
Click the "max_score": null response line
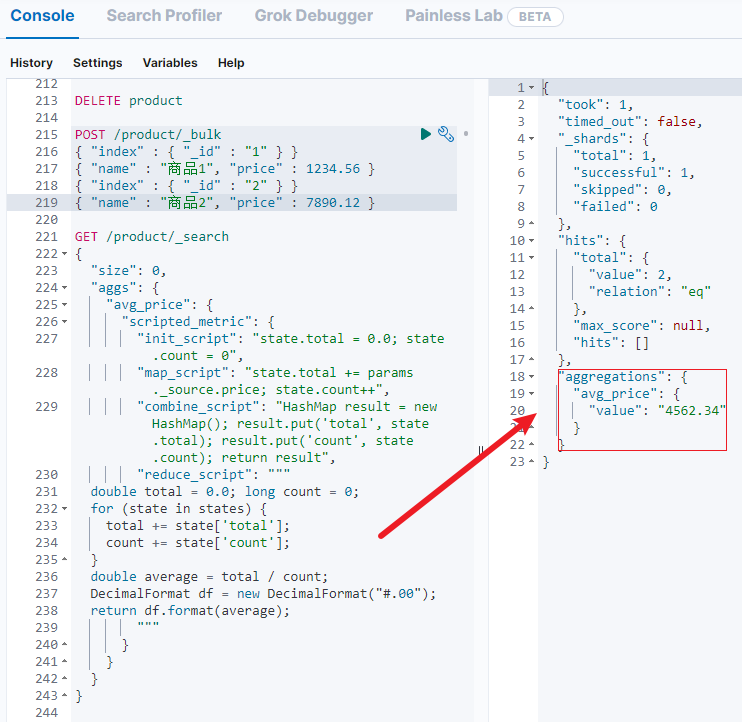pos(642,326)
